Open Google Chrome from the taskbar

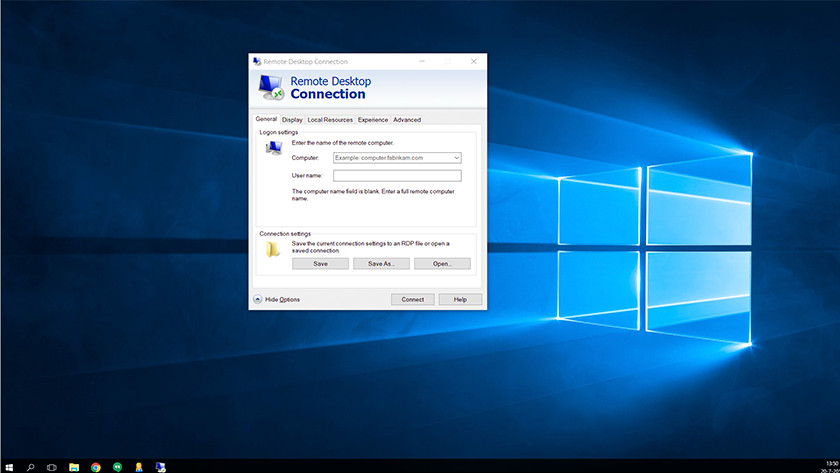pyautogui.click(x=96, y=466)
